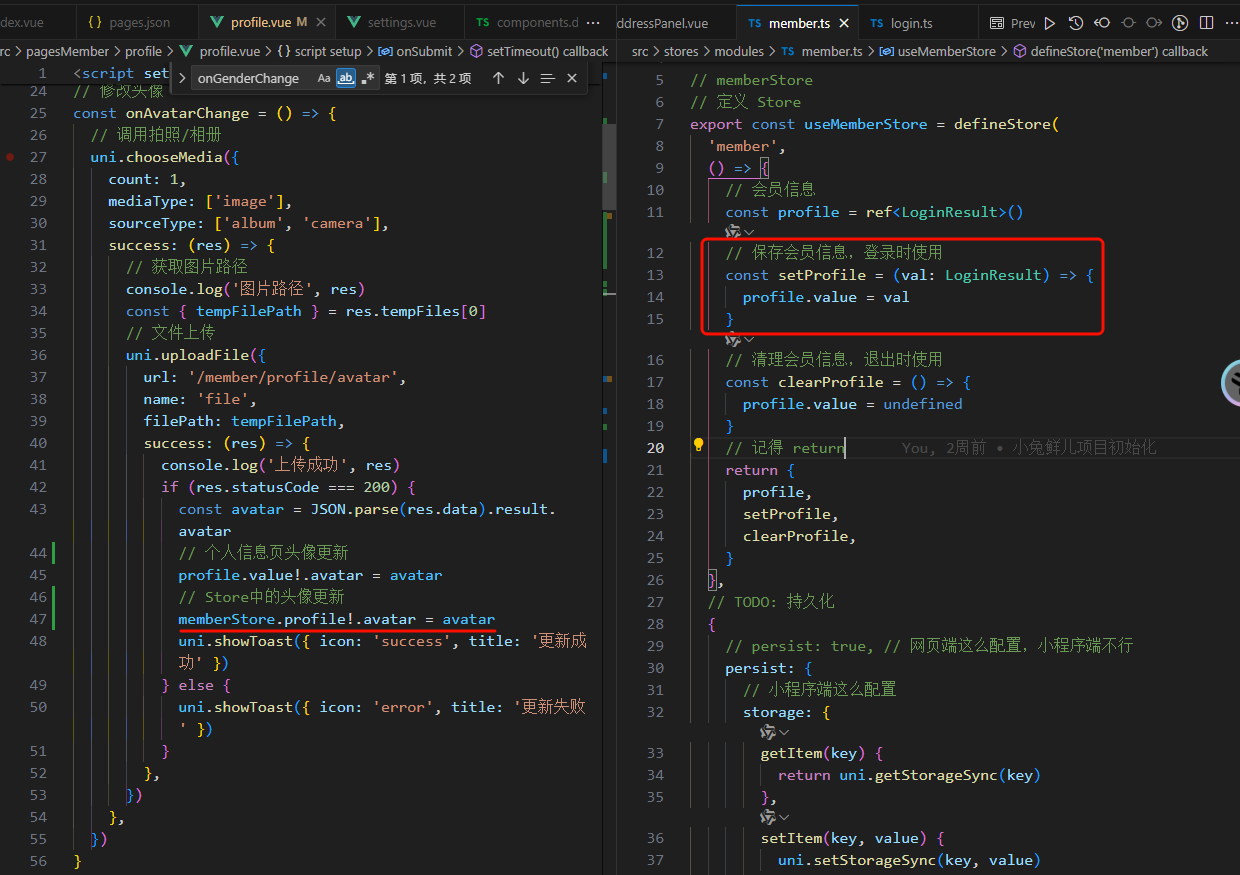Click 'export const useMemberStore' line in member.ts
This screenshot has height=875, width=1240.
pos(874,124)
